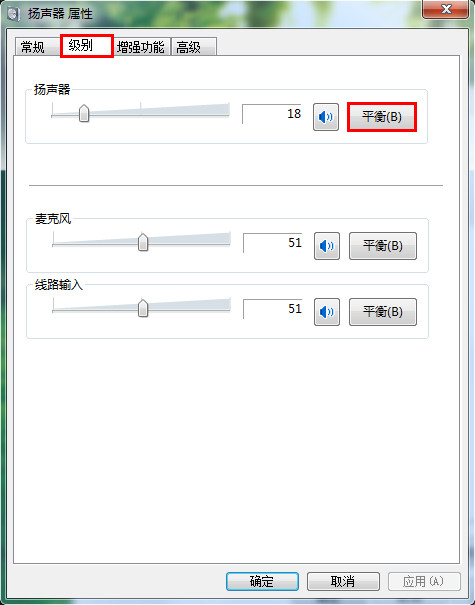Image resolution: width=475 pixels, height=605 pixels.
Task: Close the 扬声器 属性 dialog window
Action: pos(446,8)
